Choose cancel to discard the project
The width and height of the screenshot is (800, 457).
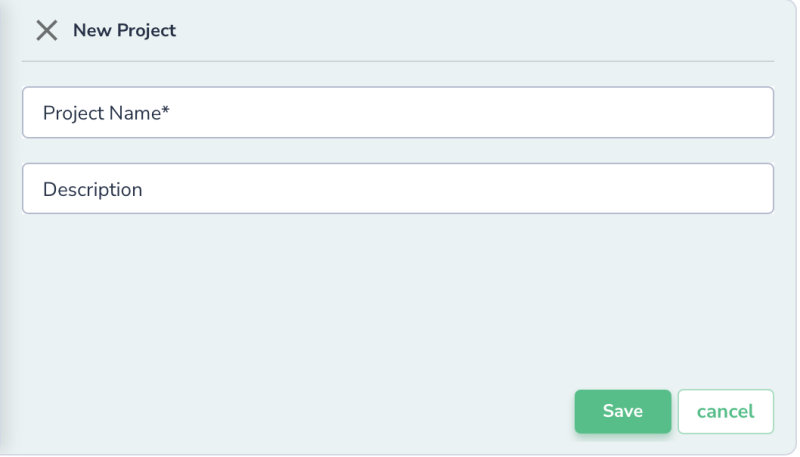(725, 411)
